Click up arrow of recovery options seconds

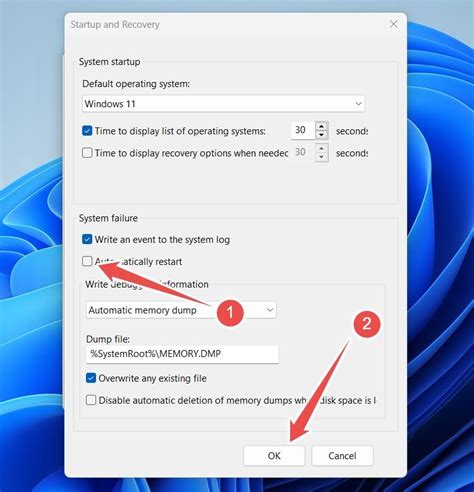click(321, 149)
